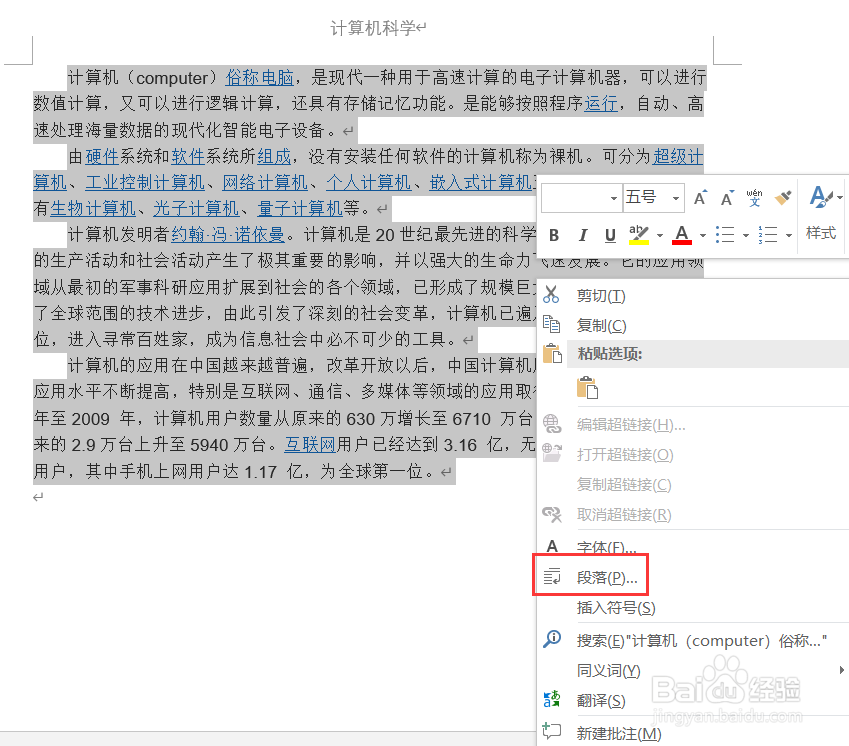Screen dimensions: 849x746
Task: Click the new comment icon
Action: coord(552,731)
